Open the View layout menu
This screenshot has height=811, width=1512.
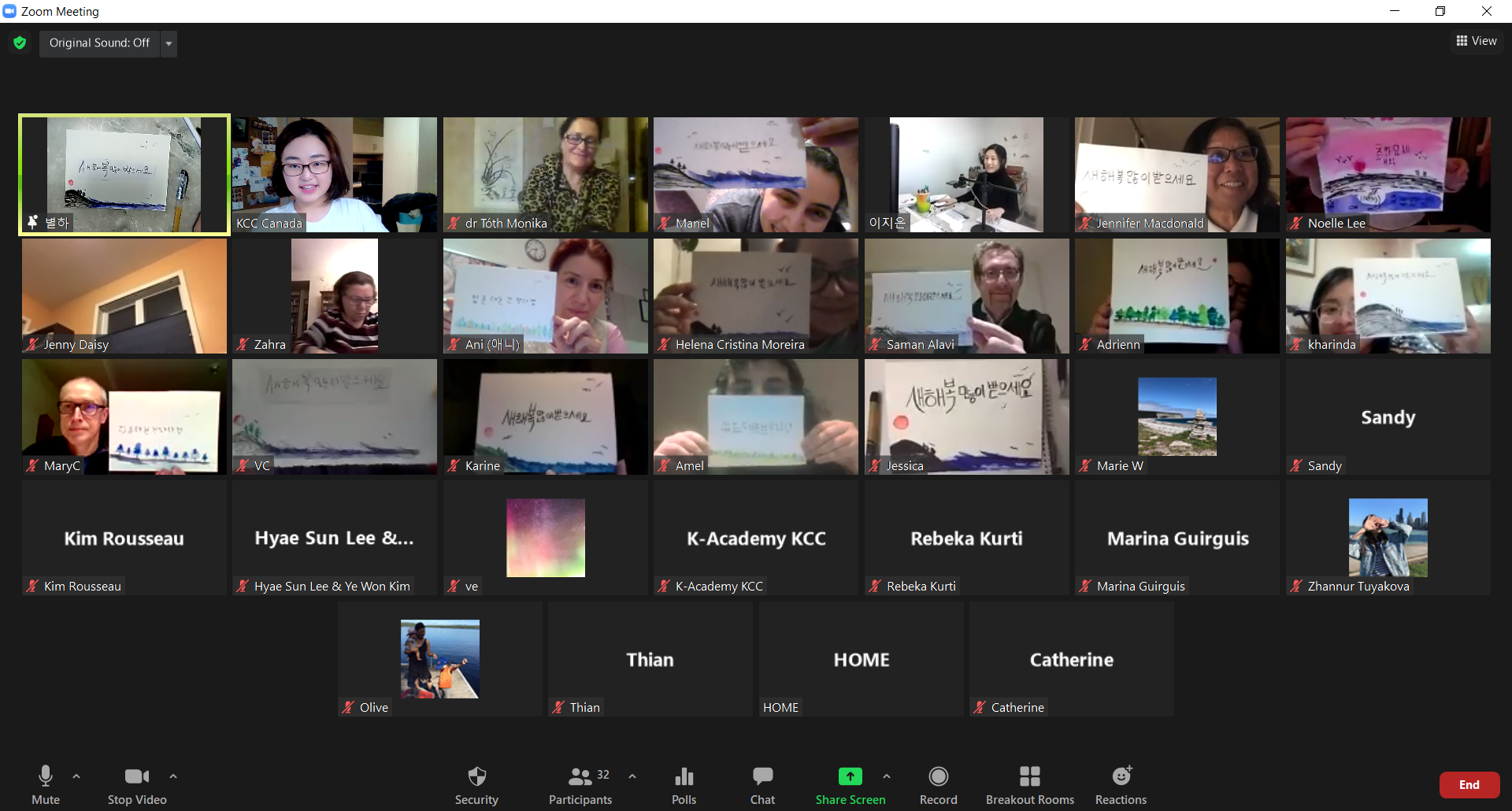click(1476, 41)
